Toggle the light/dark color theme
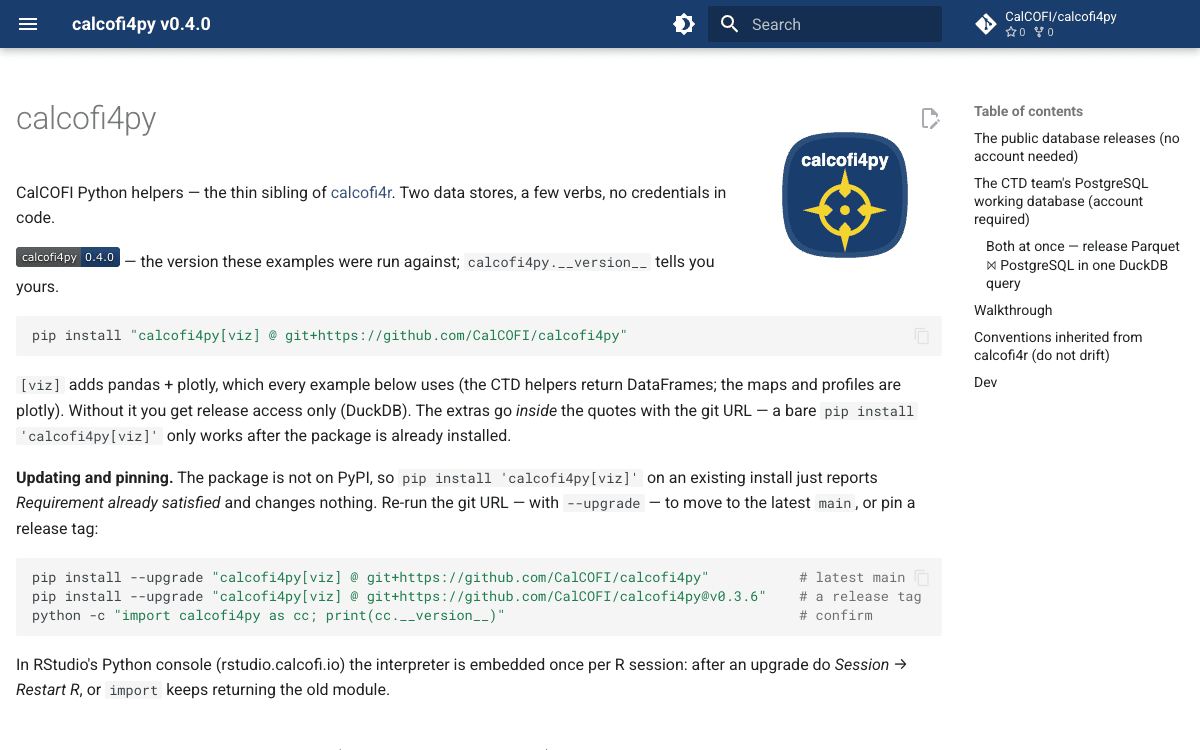Image resolution: width=1200 pixels, height=750 pixels. click(684, 24)
